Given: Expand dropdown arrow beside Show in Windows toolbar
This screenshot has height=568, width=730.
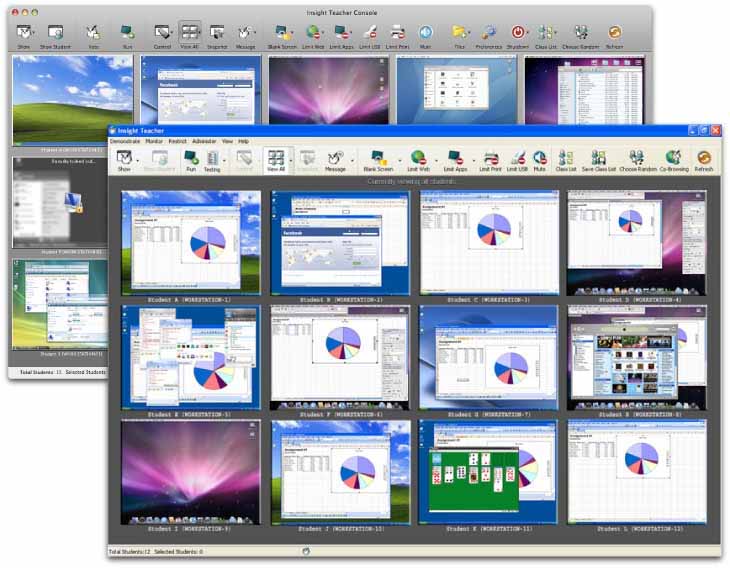Looking at the screenshot, I should tap(139, 159).
